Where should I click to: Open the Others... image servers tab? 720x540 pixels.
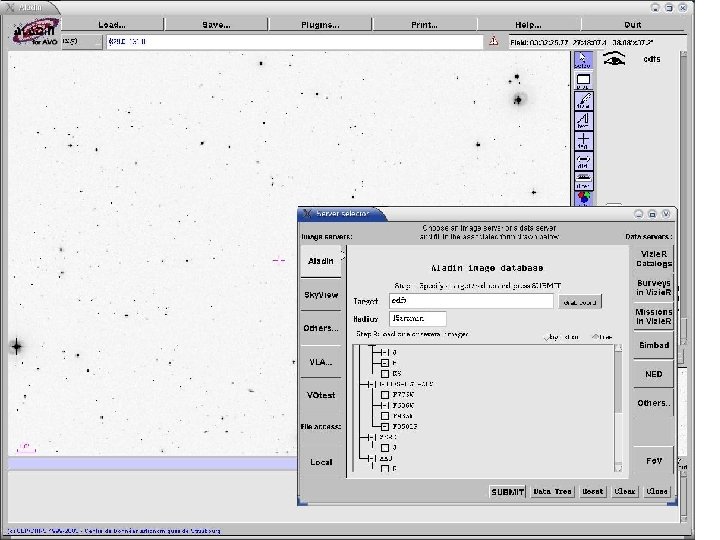(321, 328)
